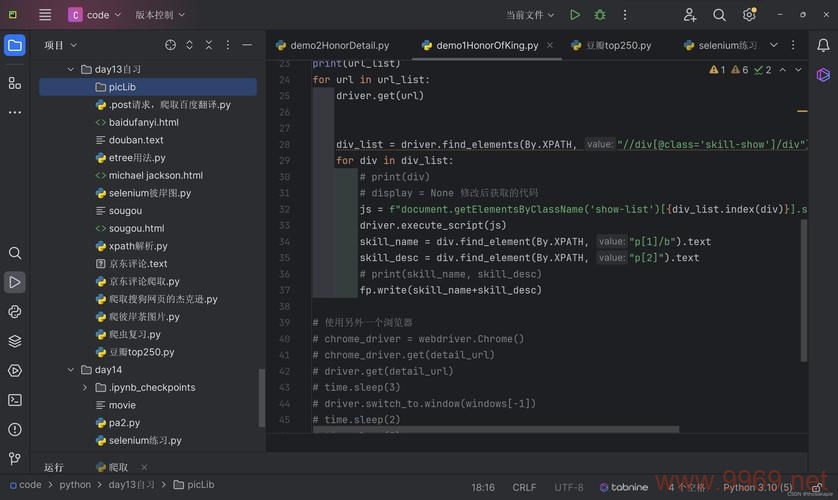
Task: Click the editor vertical scrollbar
Action: coord(803,291)
